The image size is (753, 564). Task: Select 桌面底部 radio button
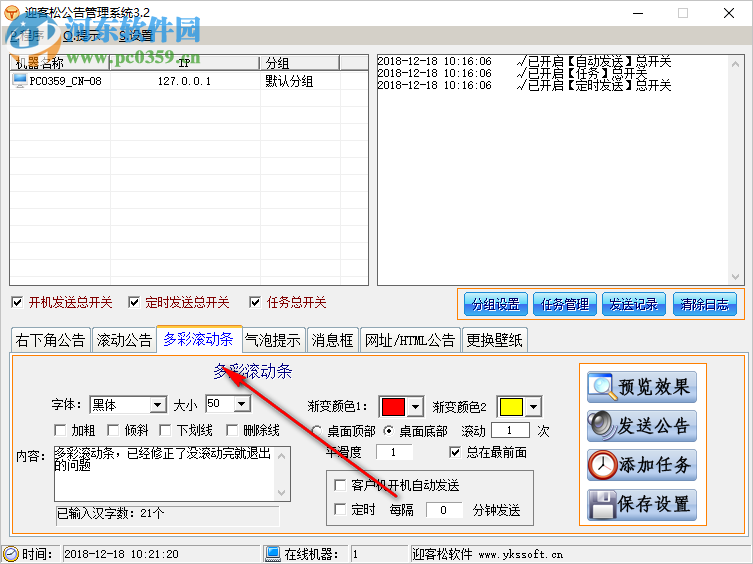(x=389, y=431)
